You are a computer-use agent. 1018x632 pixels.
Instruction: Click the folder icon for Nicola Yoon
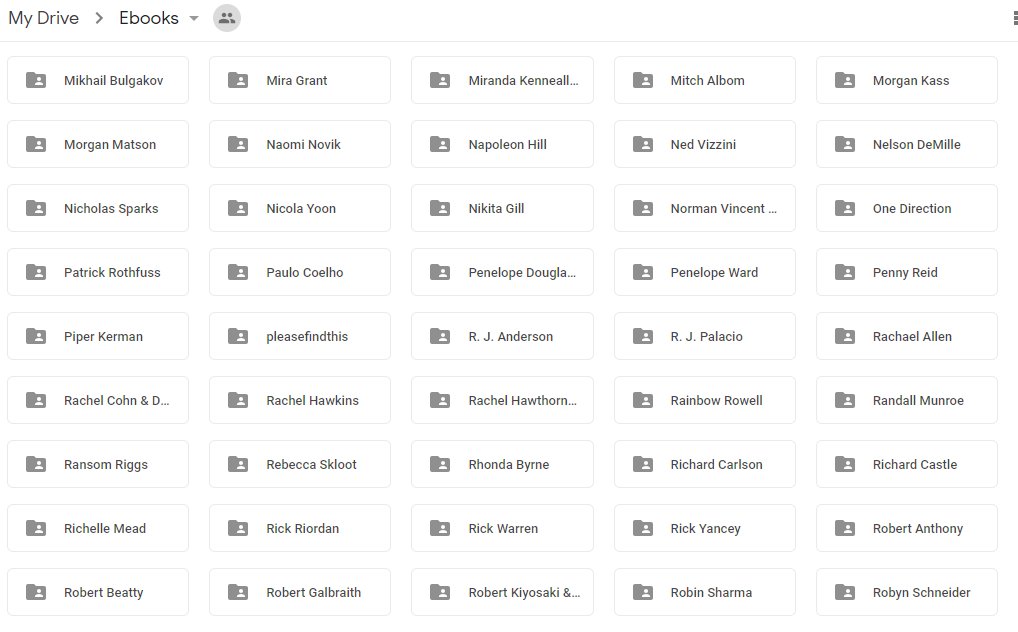click(238, 208)
